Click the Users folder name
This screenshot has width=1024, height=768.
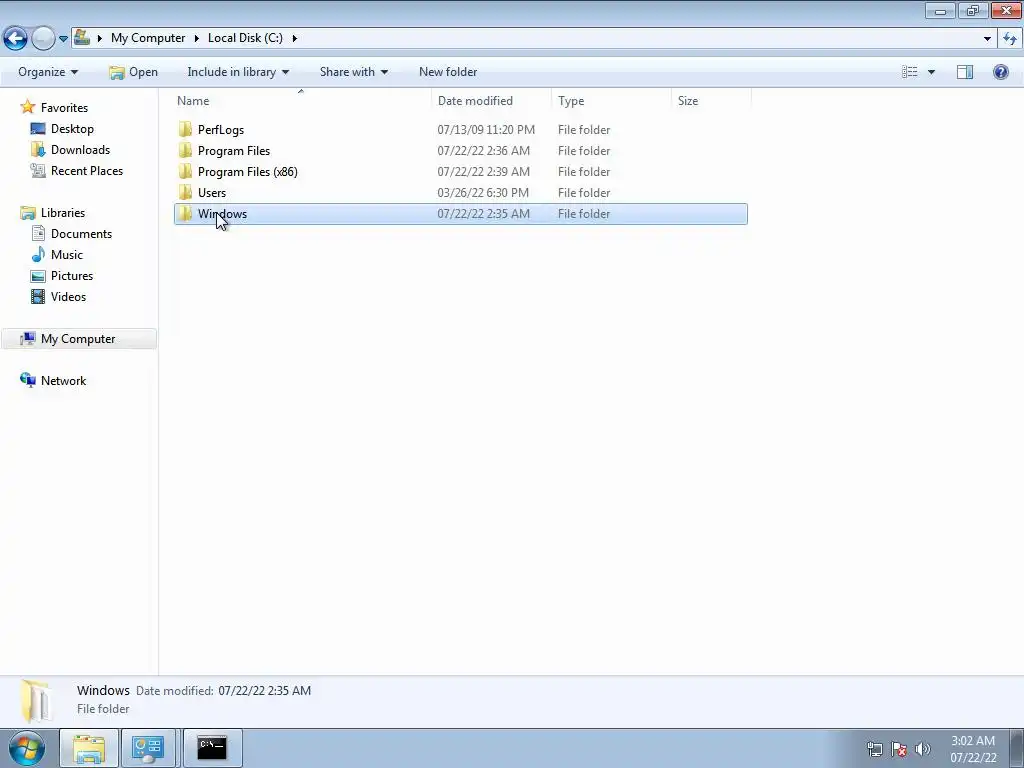click(212, 193)
